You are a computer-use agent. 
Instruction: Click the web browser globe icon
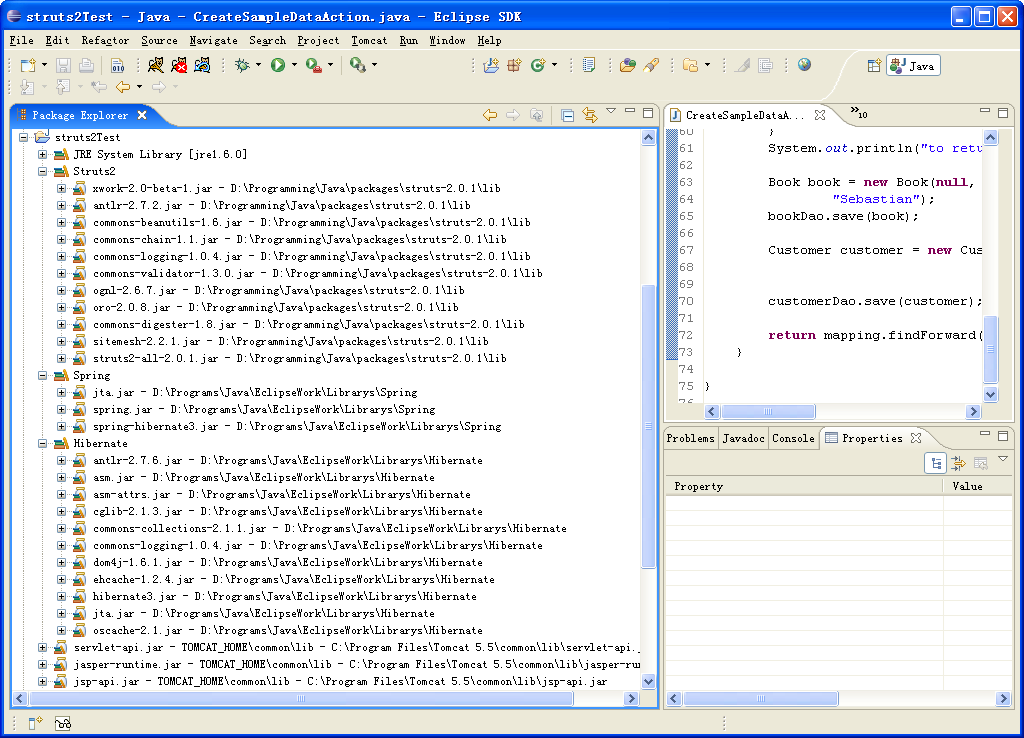pyautogui.click(x=805, y=65)
